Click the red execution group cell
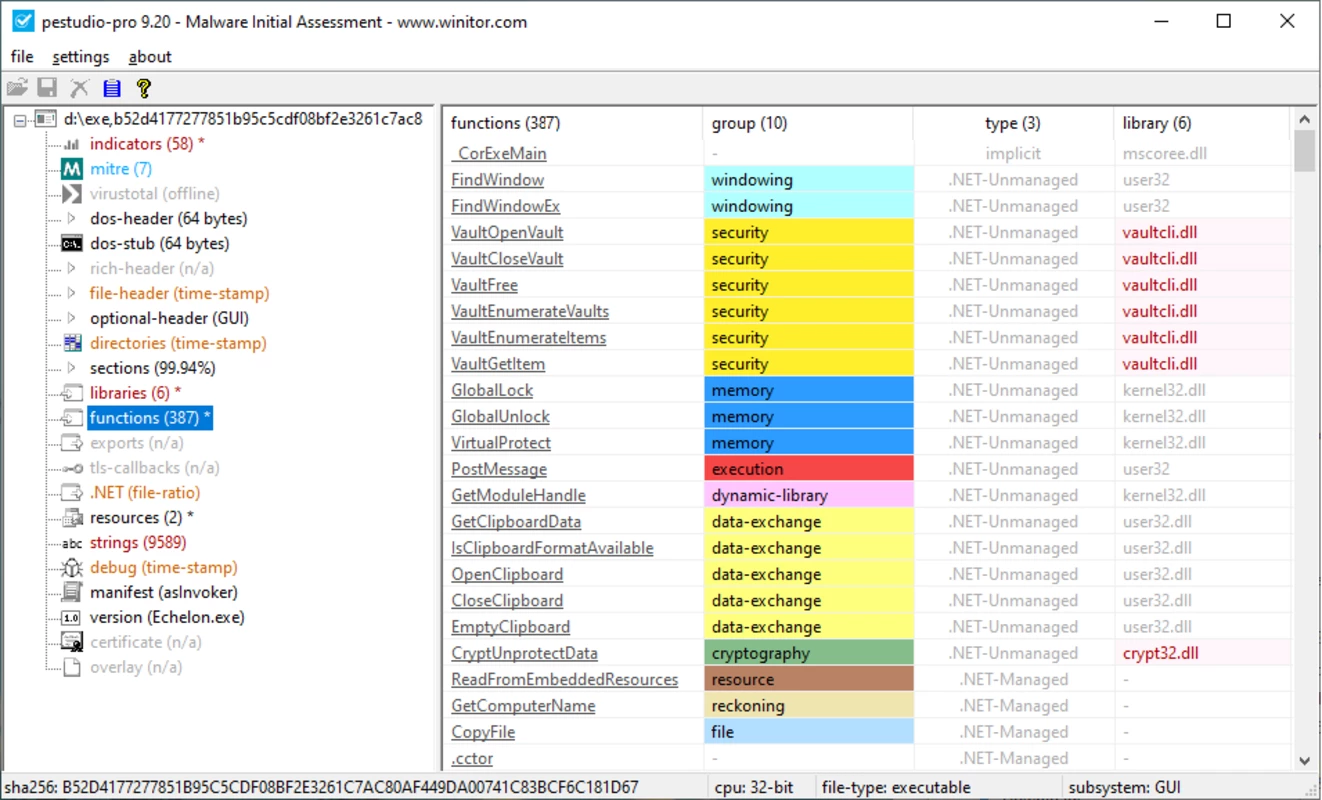Screen dimensions: 1322x800 (x=809, y=469)
